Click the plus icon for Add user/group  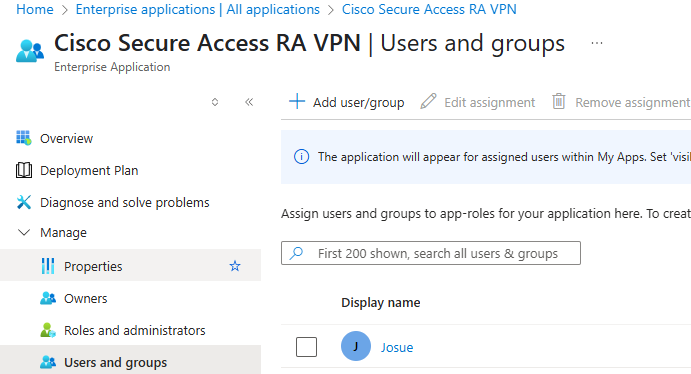pos(297,101)
